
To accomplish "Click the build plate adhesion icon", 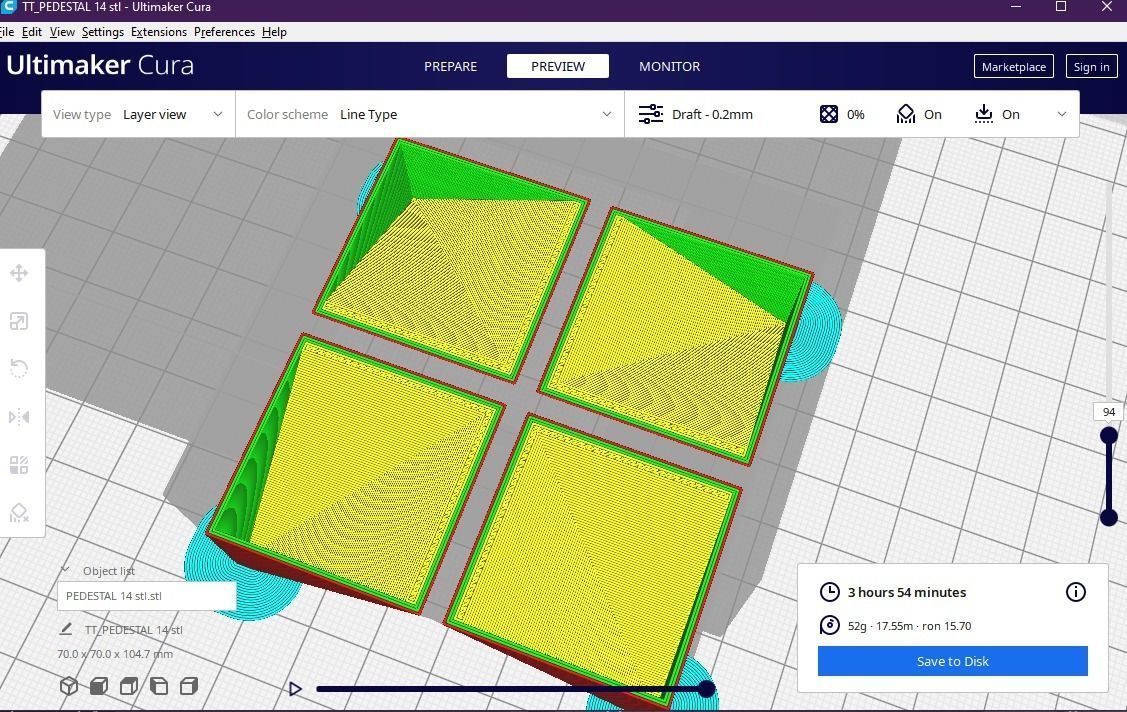I will point(983,114).
